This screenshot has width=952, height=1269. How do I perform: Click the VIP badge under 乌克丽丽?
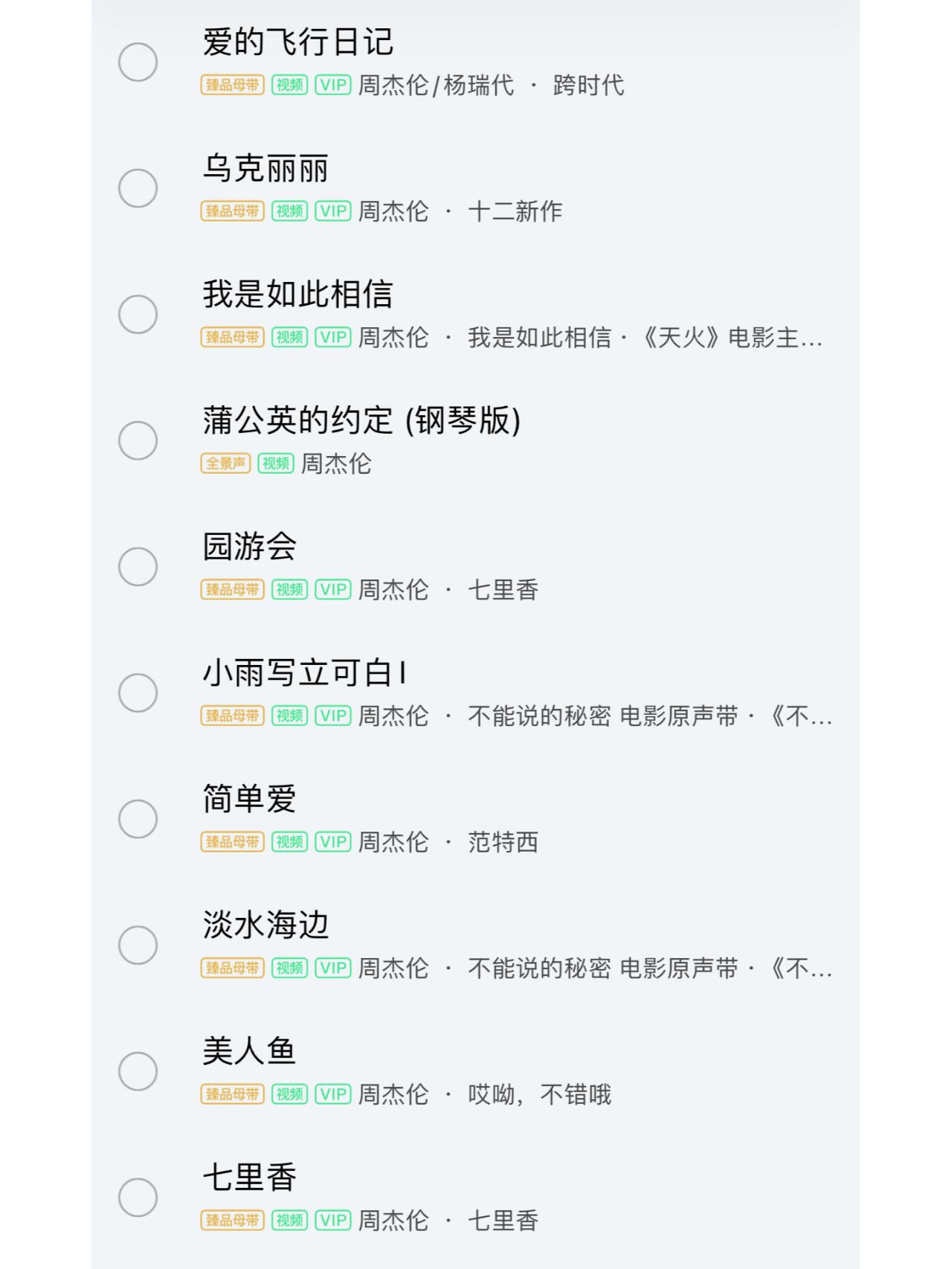333,211
